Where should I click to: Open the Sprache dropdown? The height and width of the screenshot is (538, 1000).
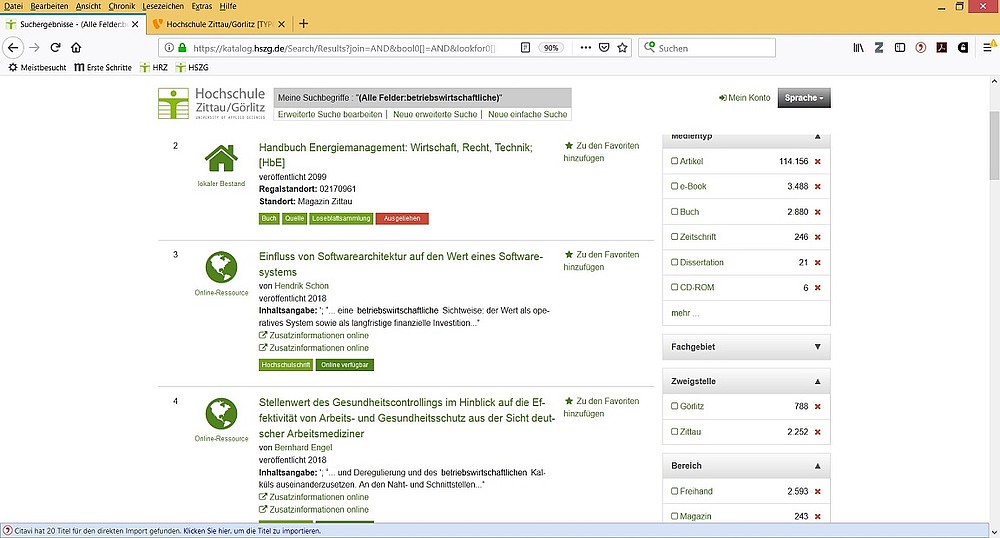pos(803,98)
